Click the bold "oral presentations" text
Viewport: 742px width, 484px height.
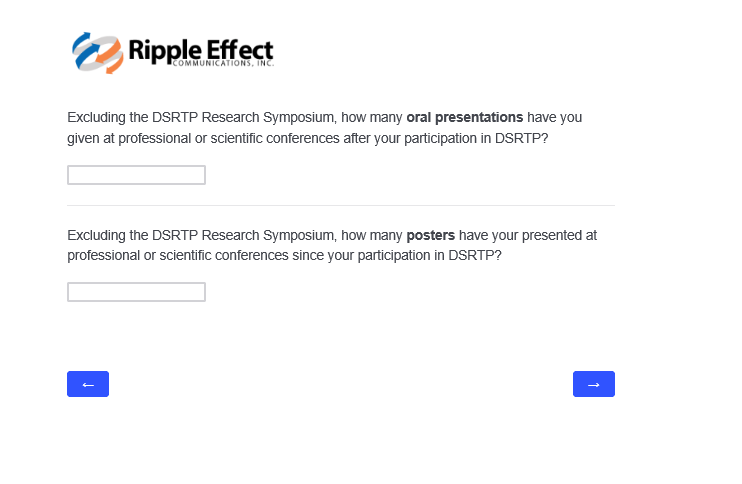point(464,117)
